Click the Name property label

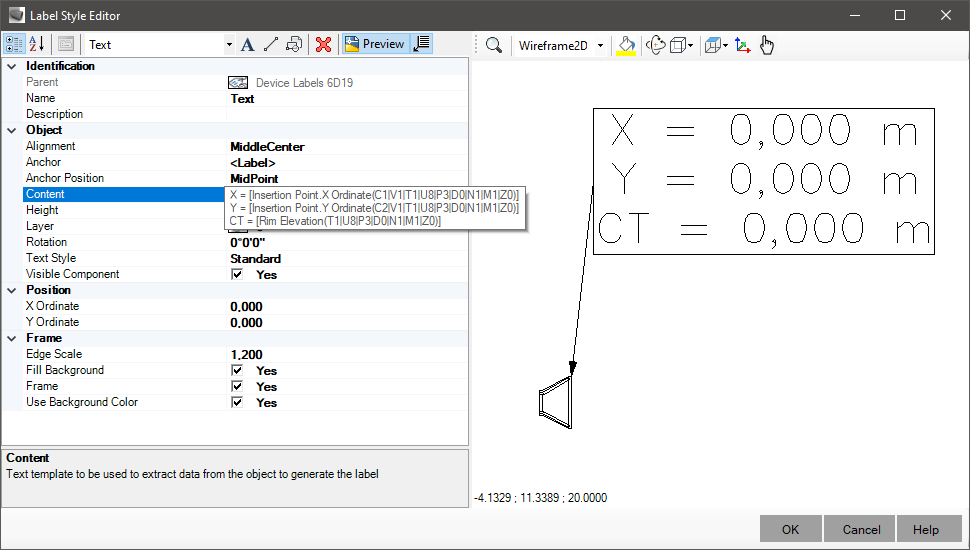tap(40, 98)
